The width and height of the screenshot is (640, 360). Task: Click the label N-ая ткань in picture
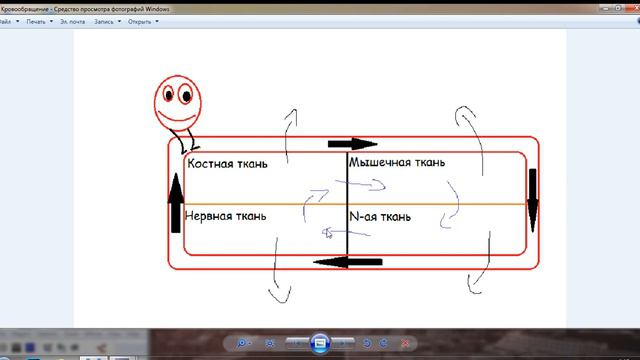tap(380, 217)
